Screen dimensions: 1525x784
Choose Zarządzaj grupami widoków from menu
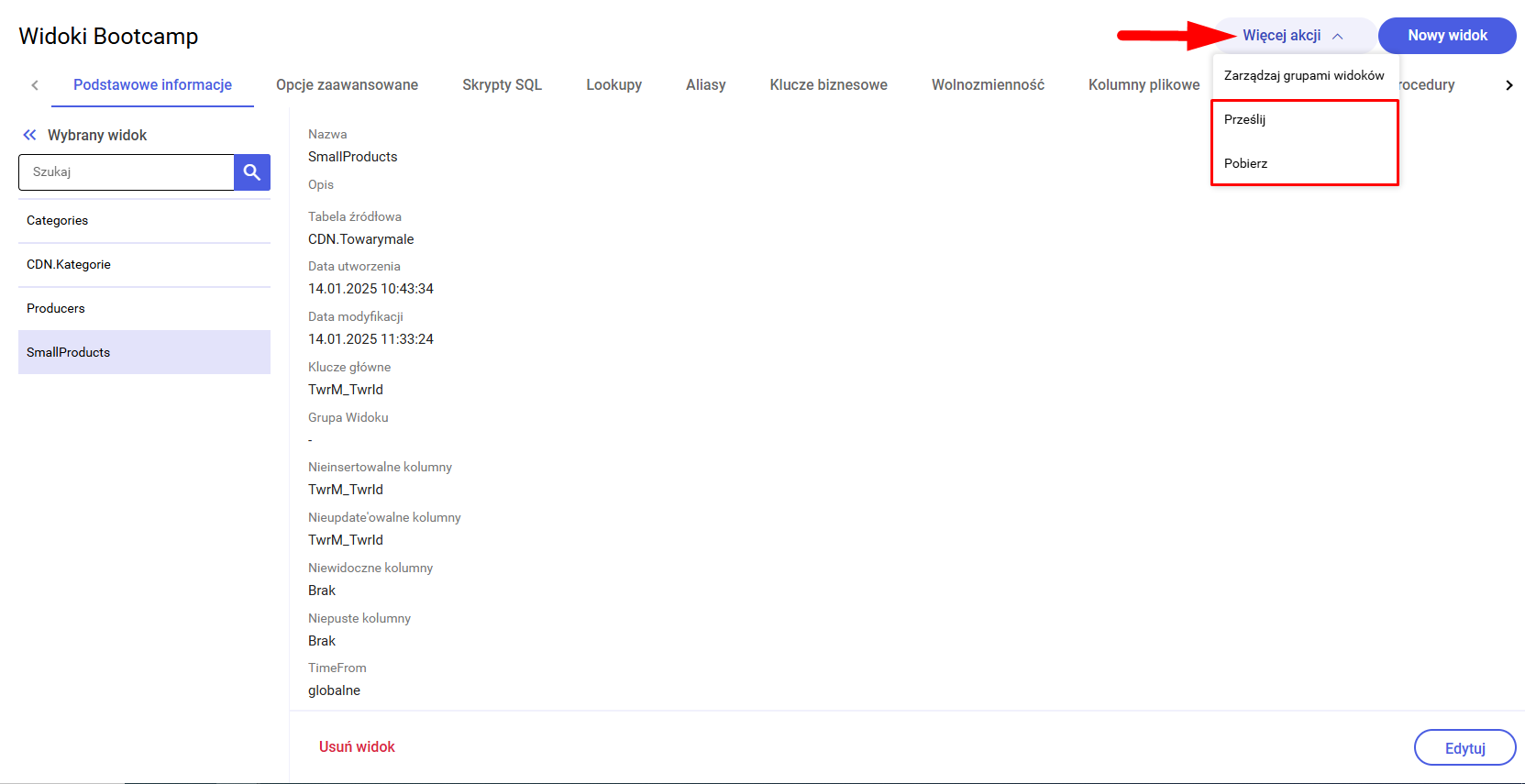(x=1304, y=75)
